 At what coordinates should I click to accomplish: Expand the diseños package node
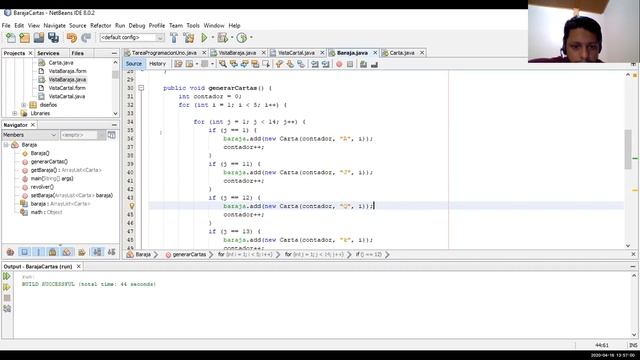click(24, 105)
